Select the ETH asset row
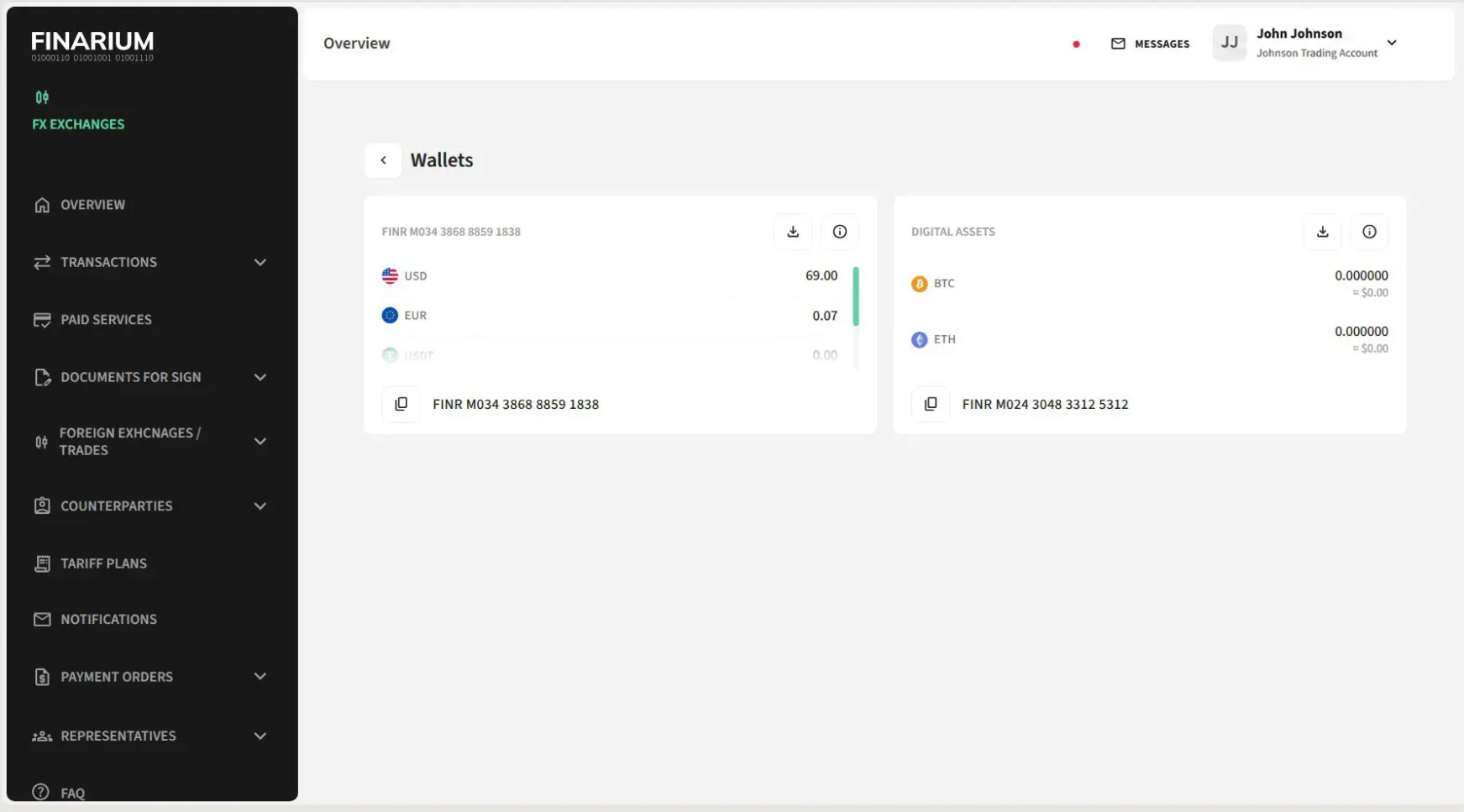The height and width of the screenshot is (812, 1464). coord(1150,340)
